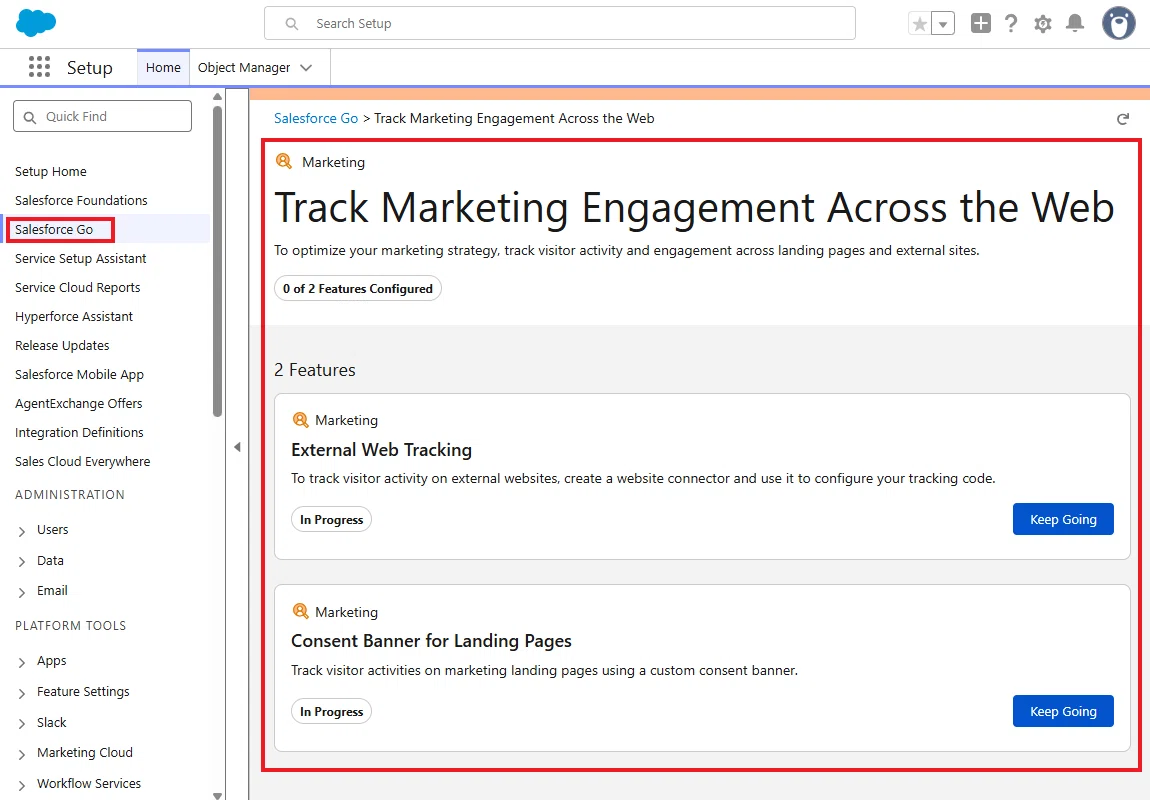Screen dimensions: 1150x800
Task: Expand the Users section
Action: pos(22,531)
